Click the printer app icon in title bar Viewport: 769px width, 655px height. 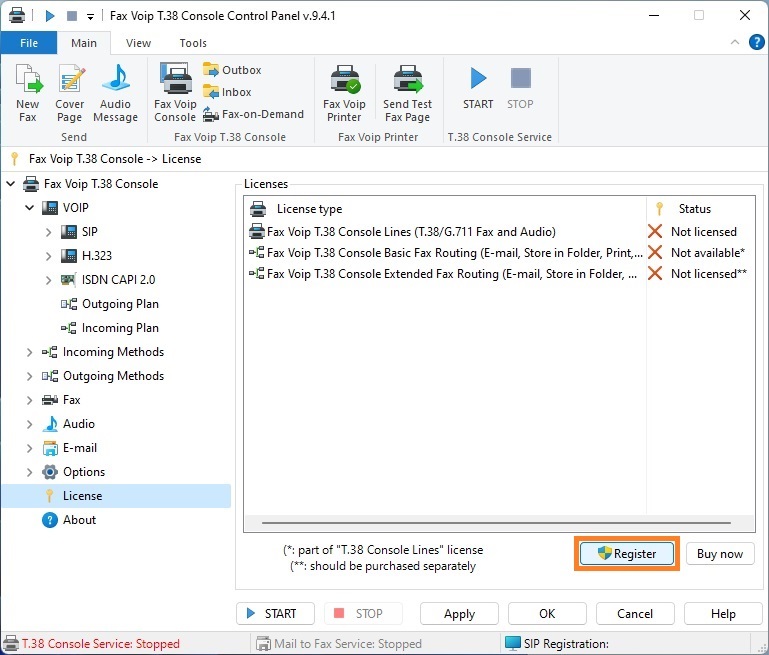[x=17, y=16]
